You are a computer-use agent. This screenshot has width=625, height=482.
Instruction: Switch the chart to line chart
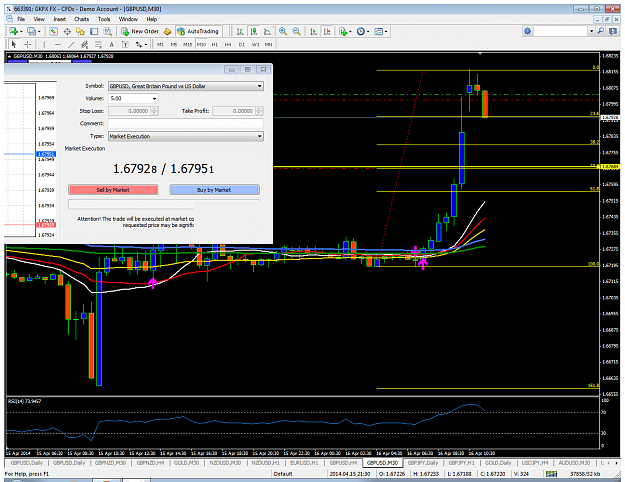(267, 31)
